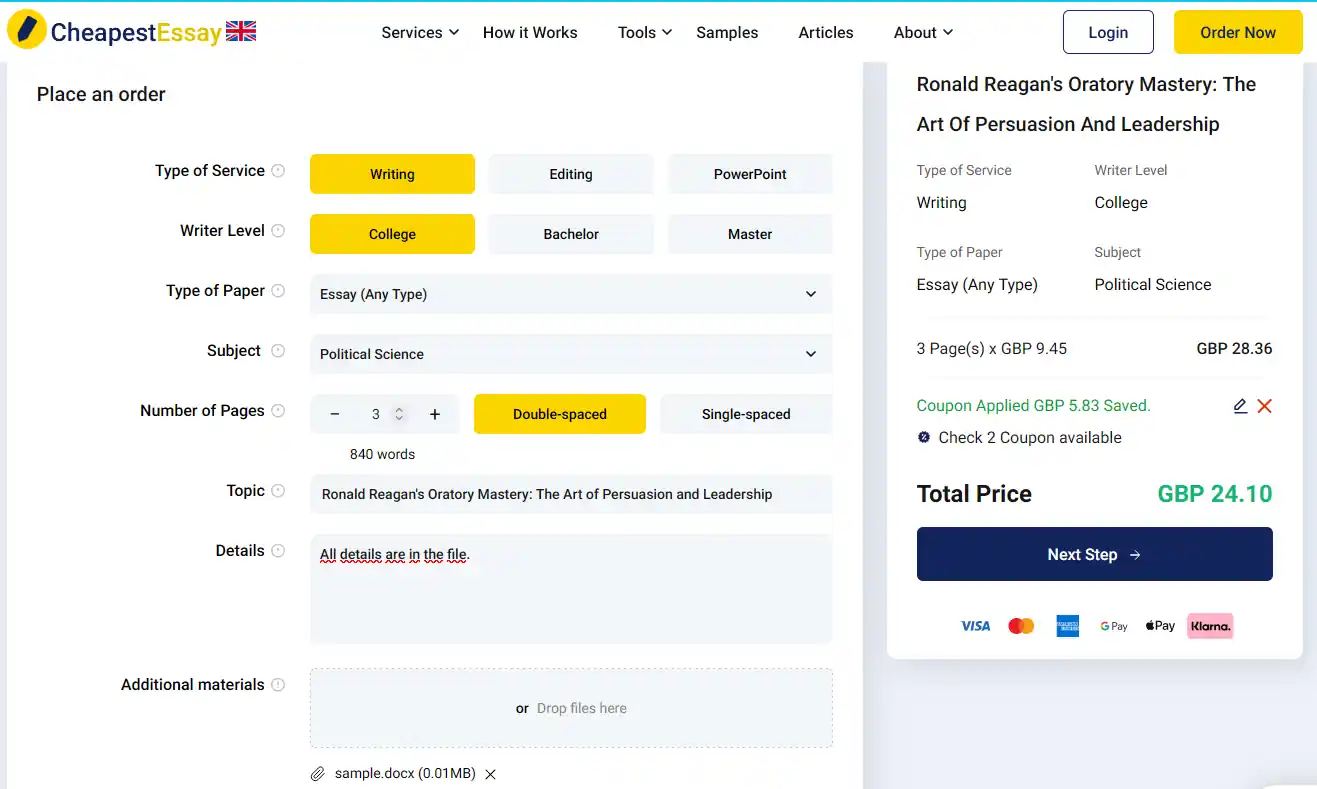Open the Samples page
The height and width of the screenshot is (789, 1317).
tap(727, 32)
